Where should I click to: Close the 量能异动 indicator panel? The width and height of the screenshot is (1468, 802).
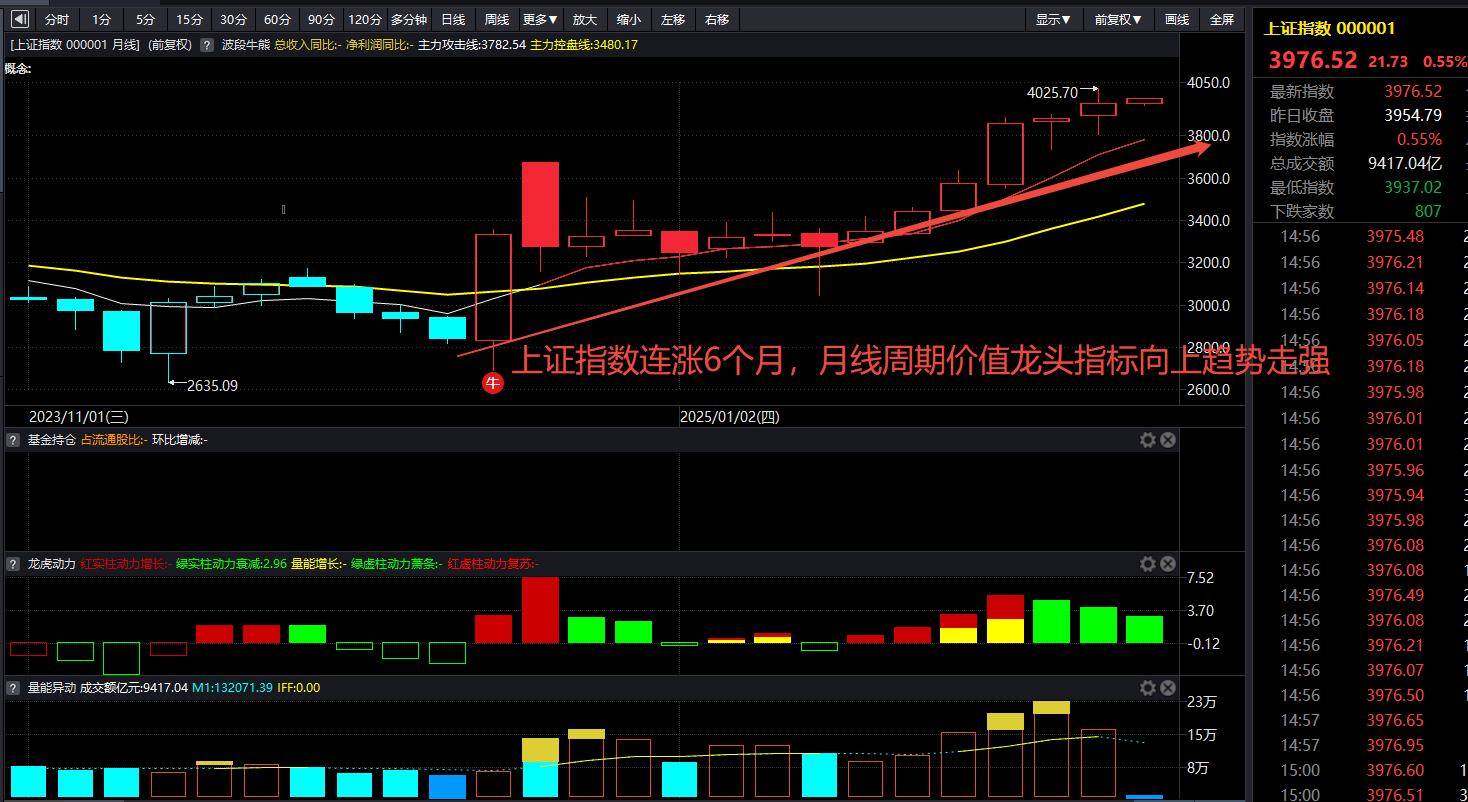click(1167, 688)
